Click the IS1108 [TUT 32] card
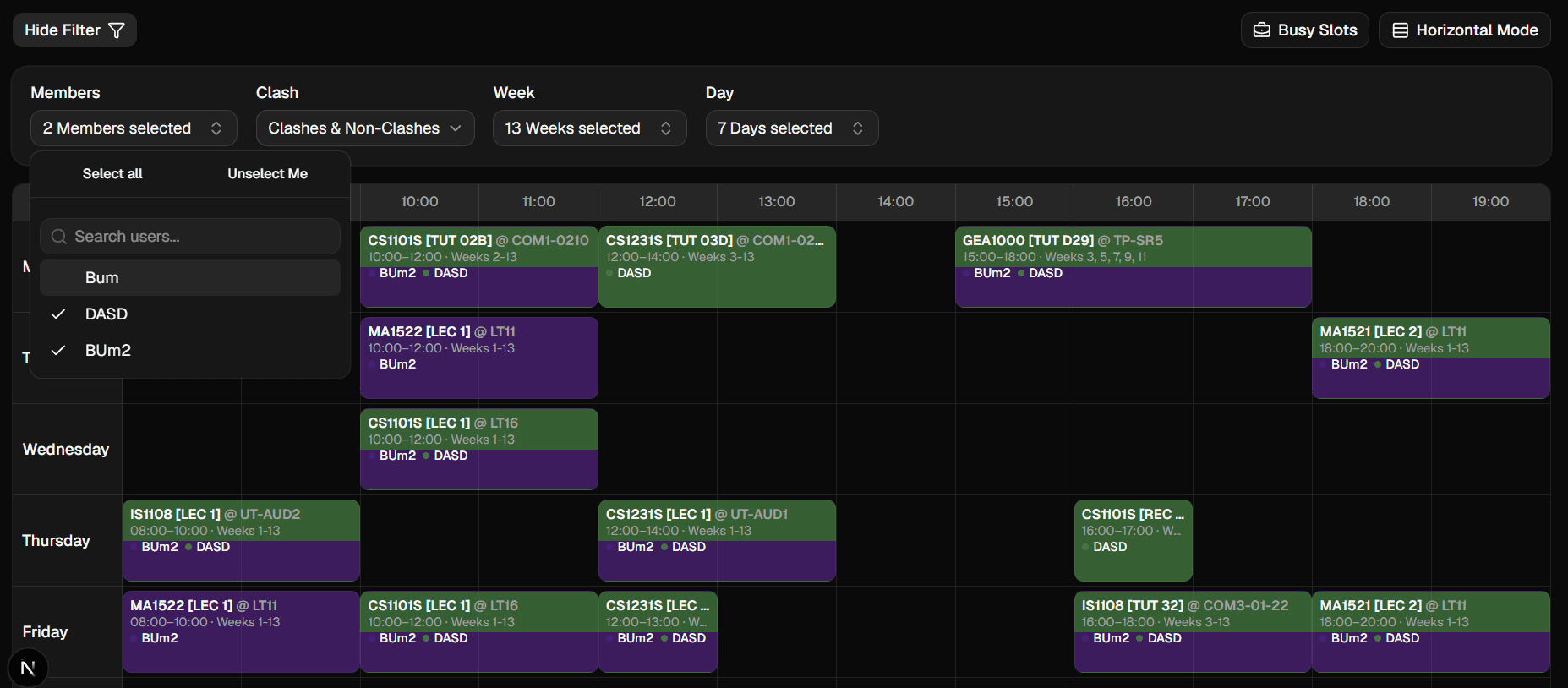Viewport: 1568px width, 688px height. 1193,631
